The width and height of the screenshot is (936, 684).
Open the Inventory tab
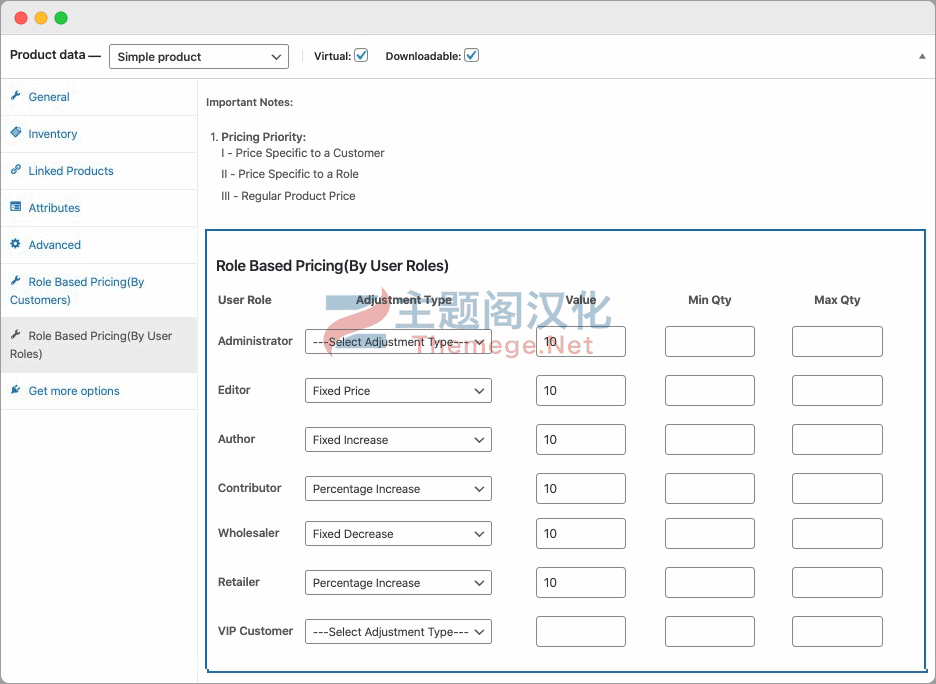pos(99,134)
